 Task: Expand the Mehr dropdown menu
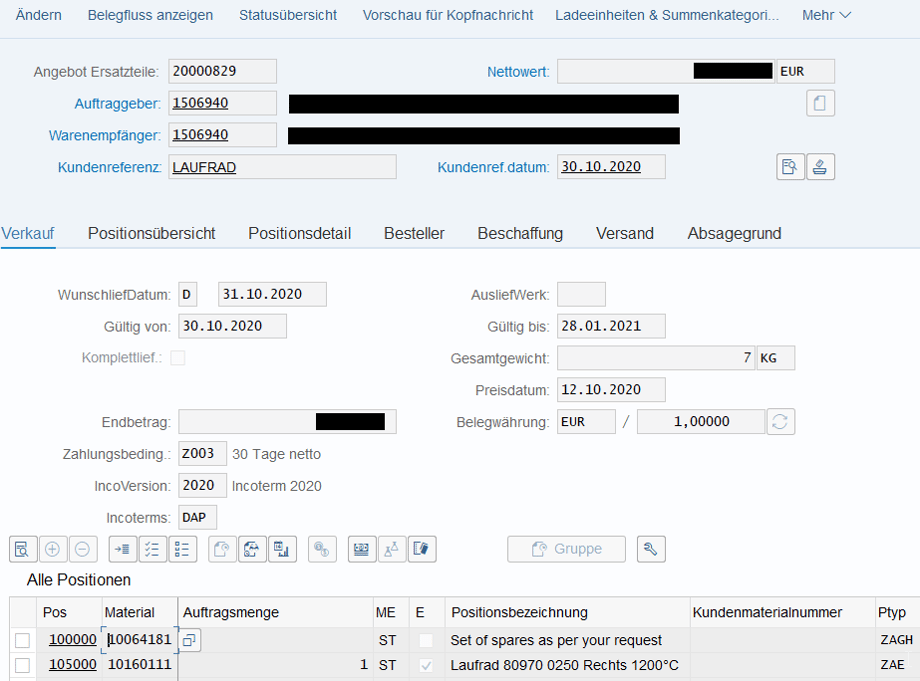[x=826, y=15]
